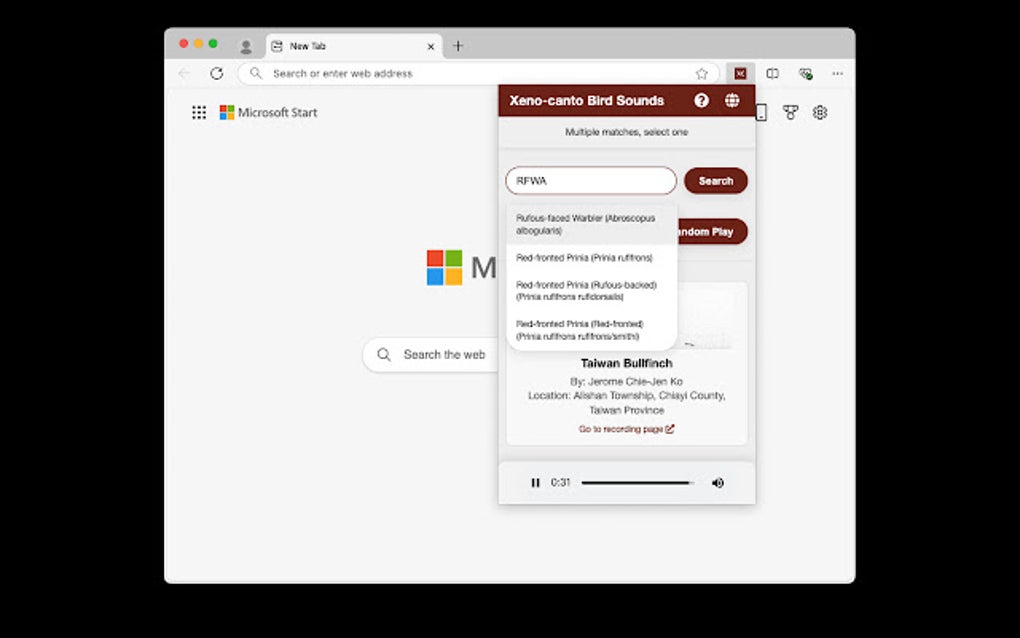Favorite this page with star icon

[x=701, y=73]
